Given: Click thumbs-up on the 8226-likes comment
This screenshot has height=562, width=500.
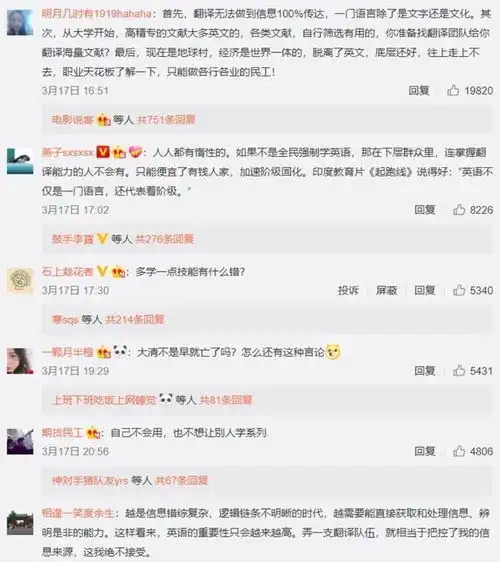Looking at the screenshot, I should 459,210.
